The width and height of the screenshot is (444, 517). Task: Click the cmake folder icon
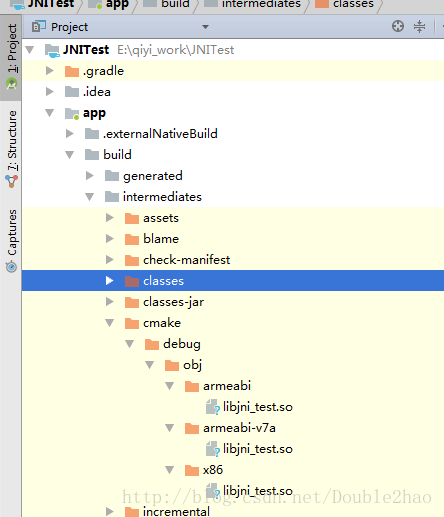tap(132, 323)
